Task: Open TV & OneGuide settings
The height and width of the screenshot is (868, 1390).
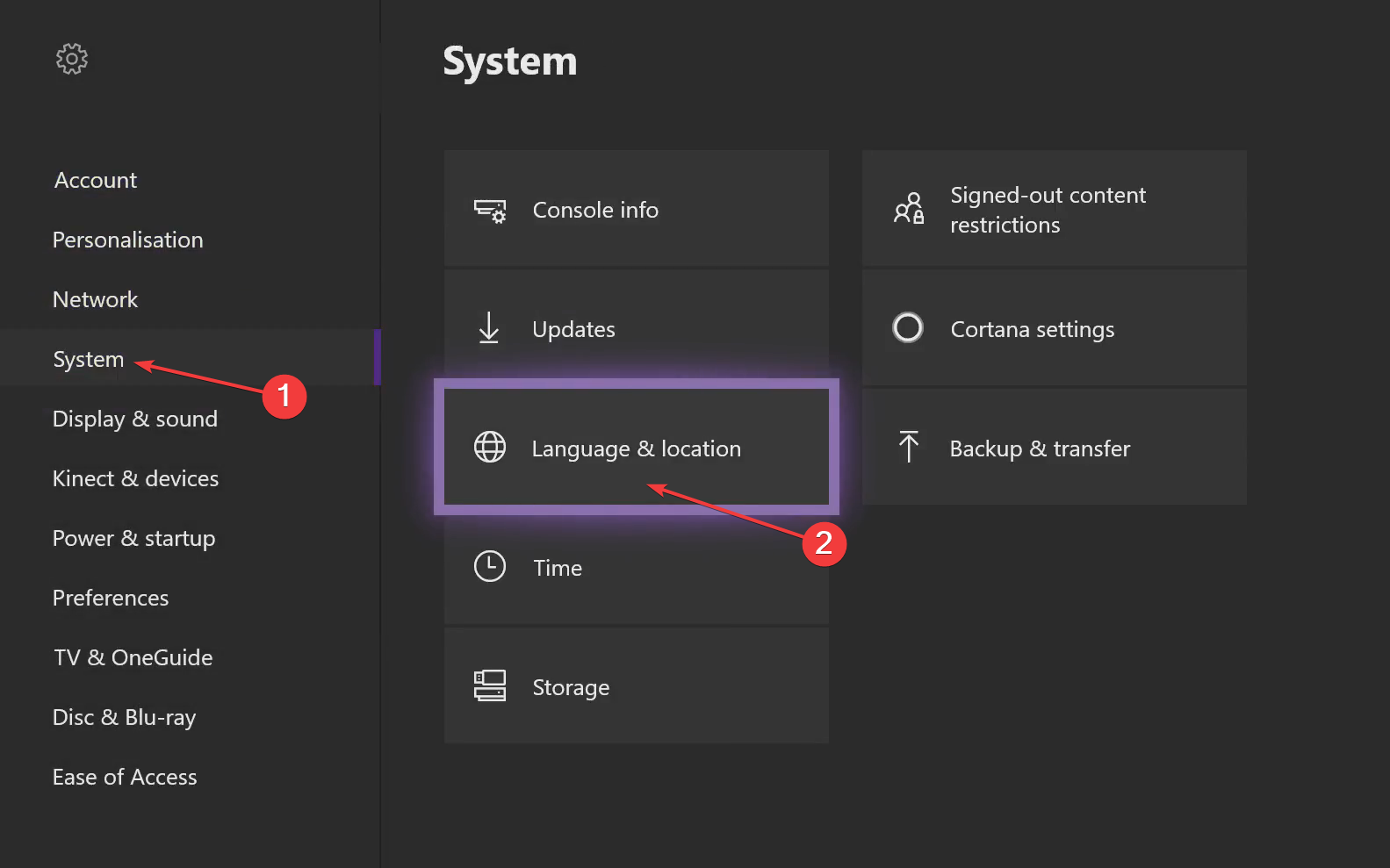Action: coord(133,657)
